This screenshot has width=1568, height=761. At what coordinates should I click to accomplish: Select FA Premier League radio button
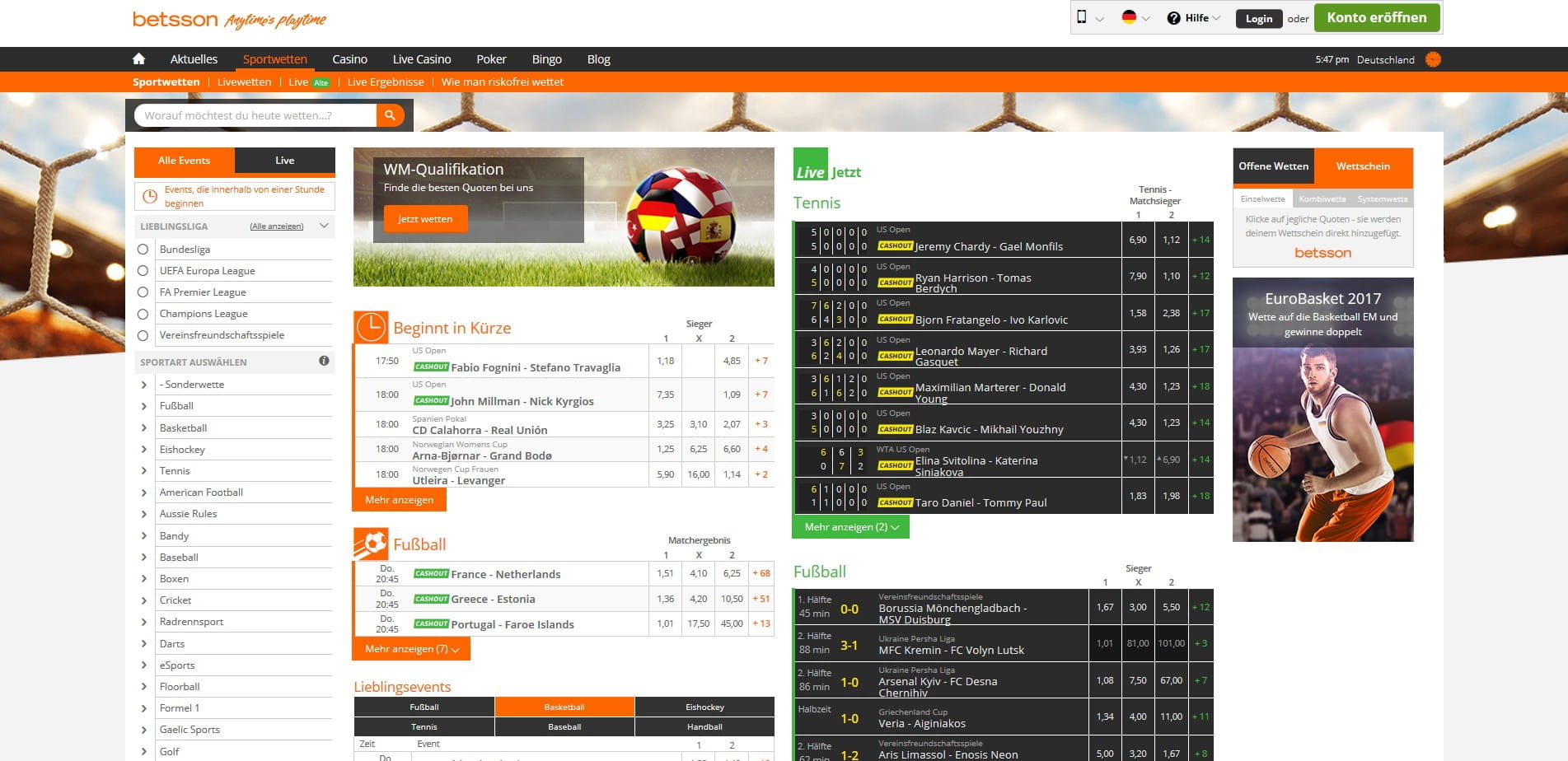[x=143, y=292]
